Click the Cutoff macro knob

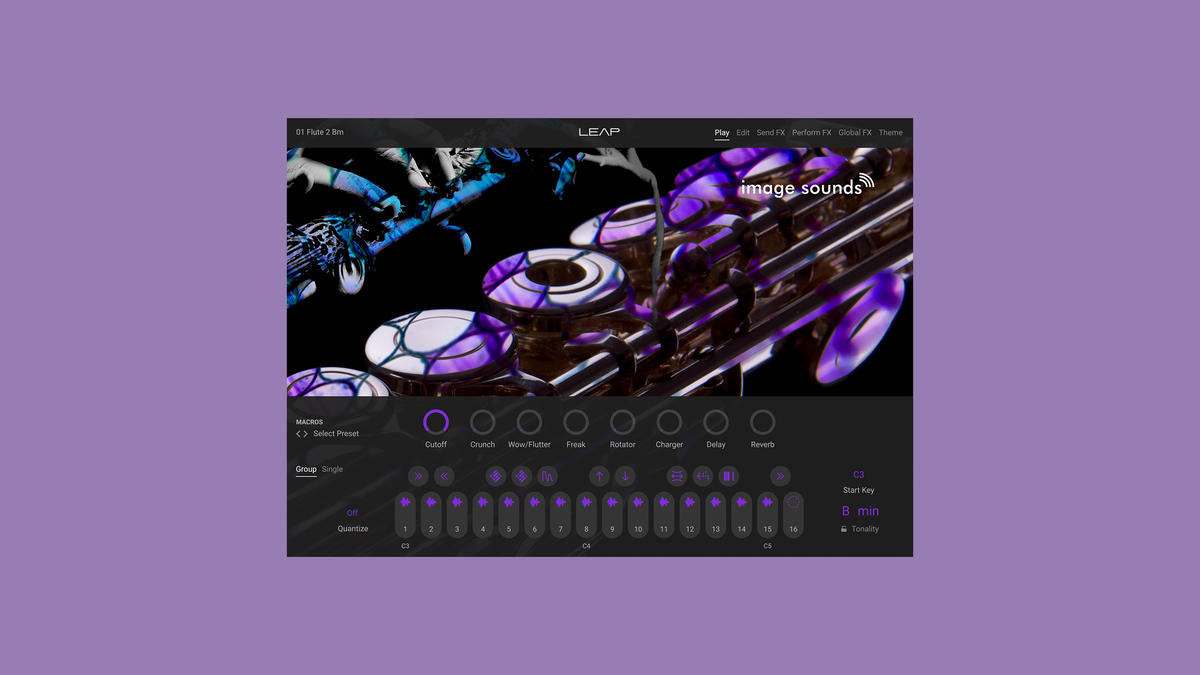[436, 422]
